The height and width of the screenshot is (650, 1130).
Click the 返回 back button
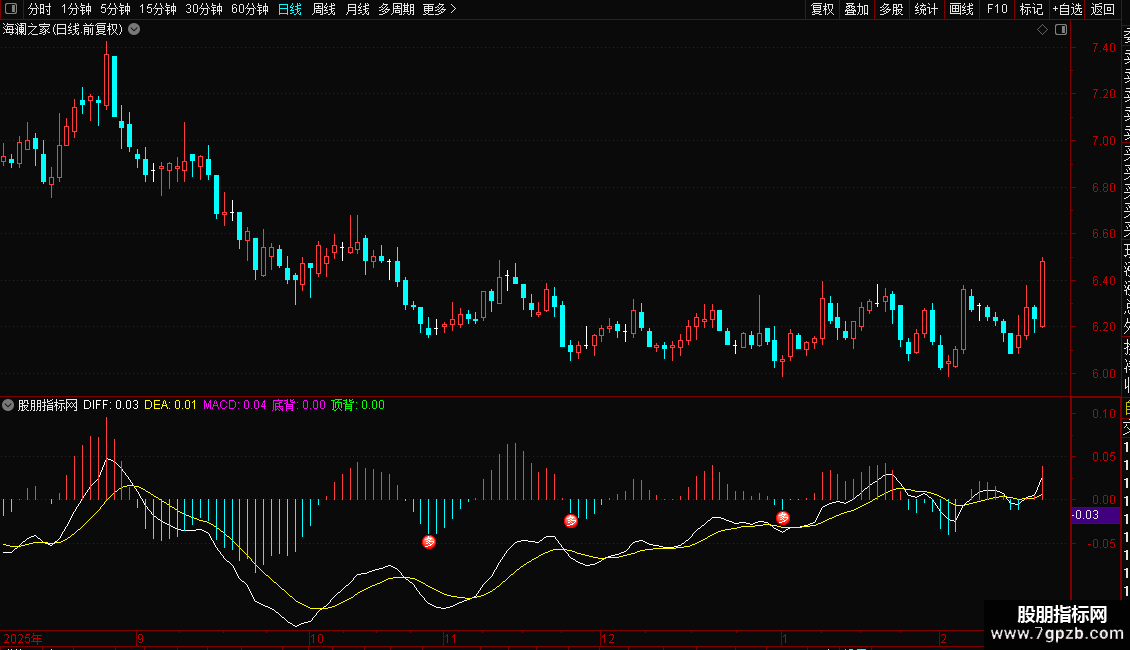(1103, 9)
